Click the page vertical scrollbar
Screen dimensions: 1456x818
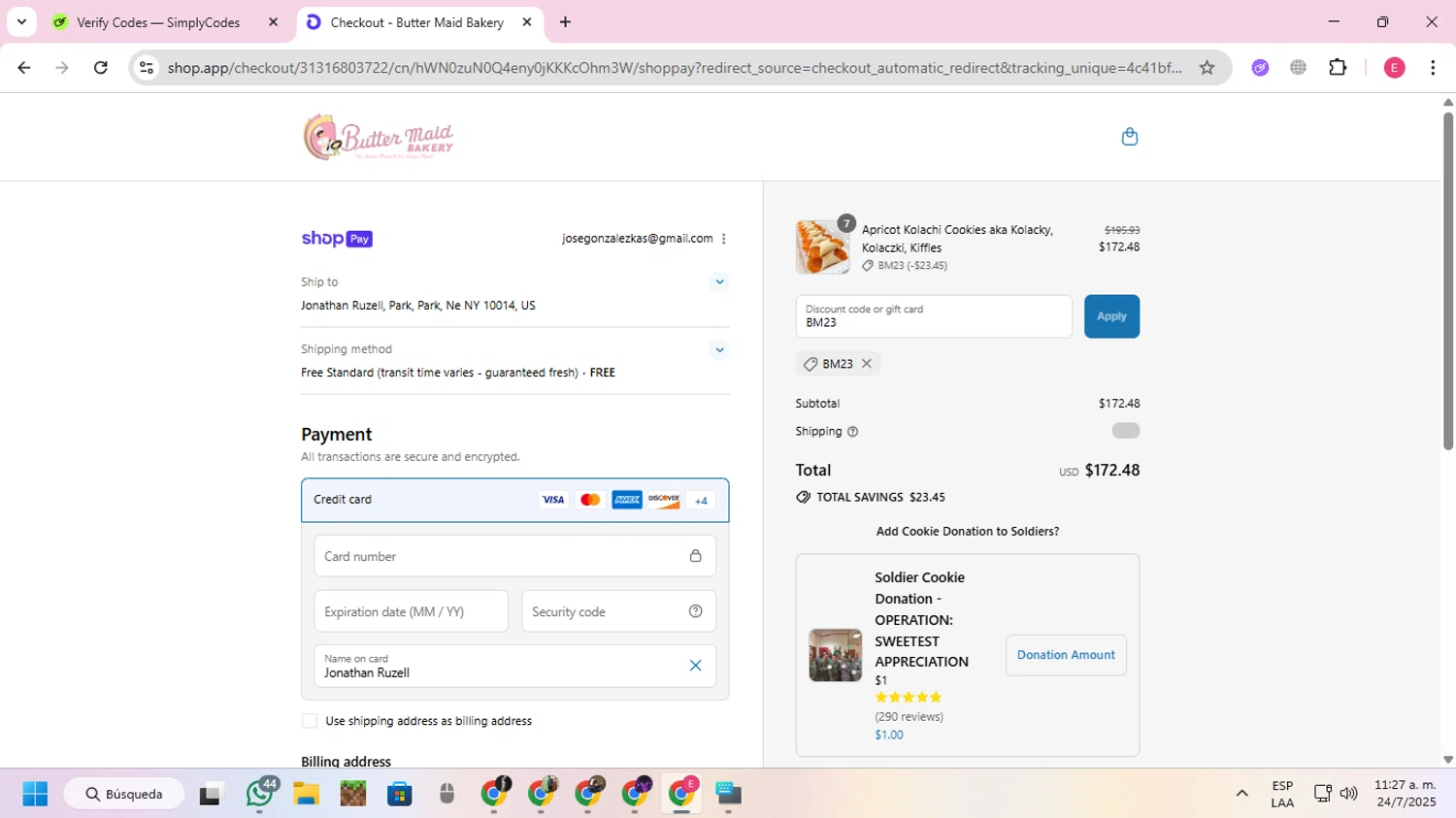click(1448, 281)
